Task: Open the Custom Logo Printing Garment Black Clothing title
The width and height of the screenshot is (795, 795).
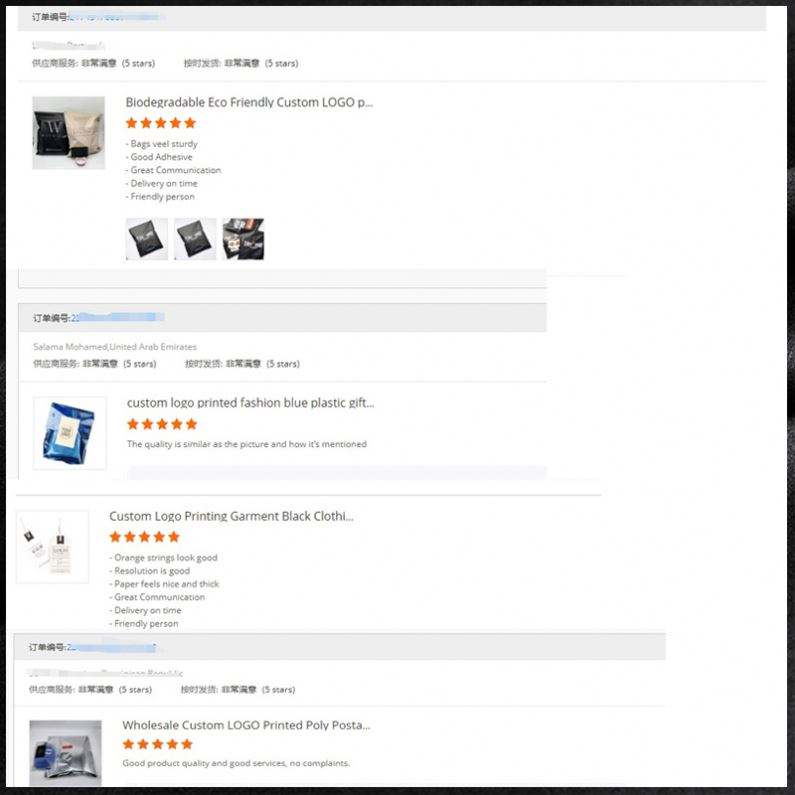Action: point(231,516)
